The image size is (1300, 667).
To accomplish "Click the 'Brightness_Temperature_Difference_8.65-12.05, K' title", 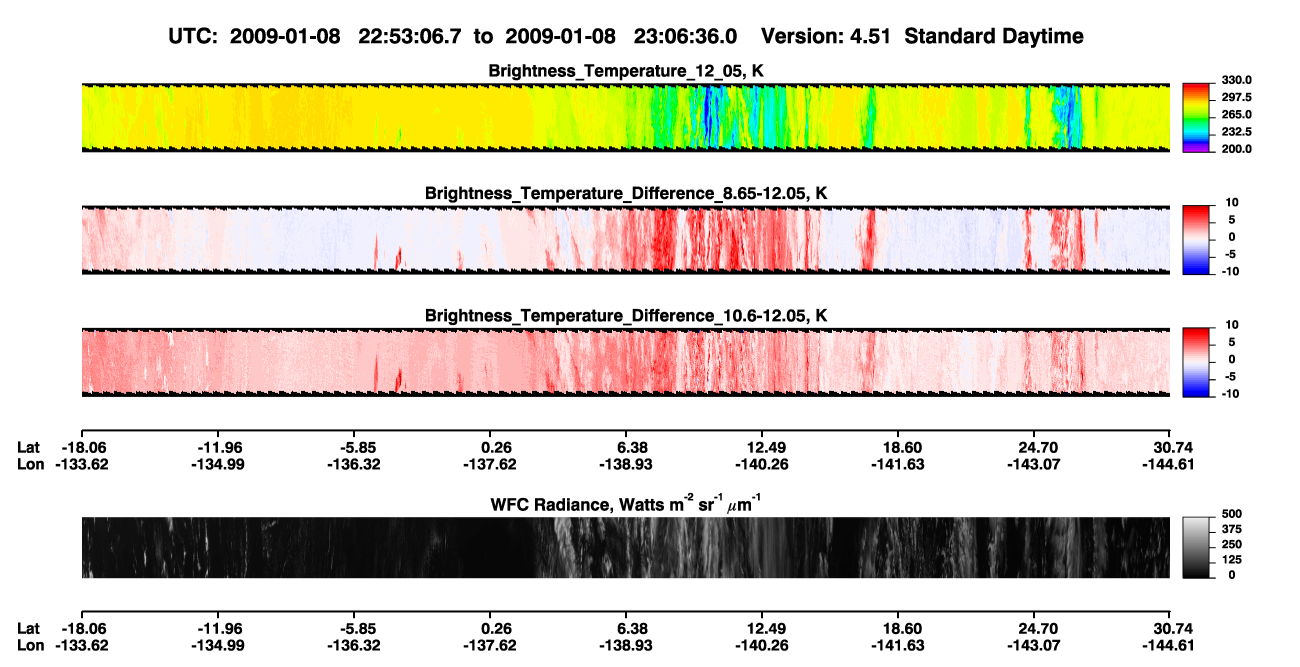I will point(626,193).
